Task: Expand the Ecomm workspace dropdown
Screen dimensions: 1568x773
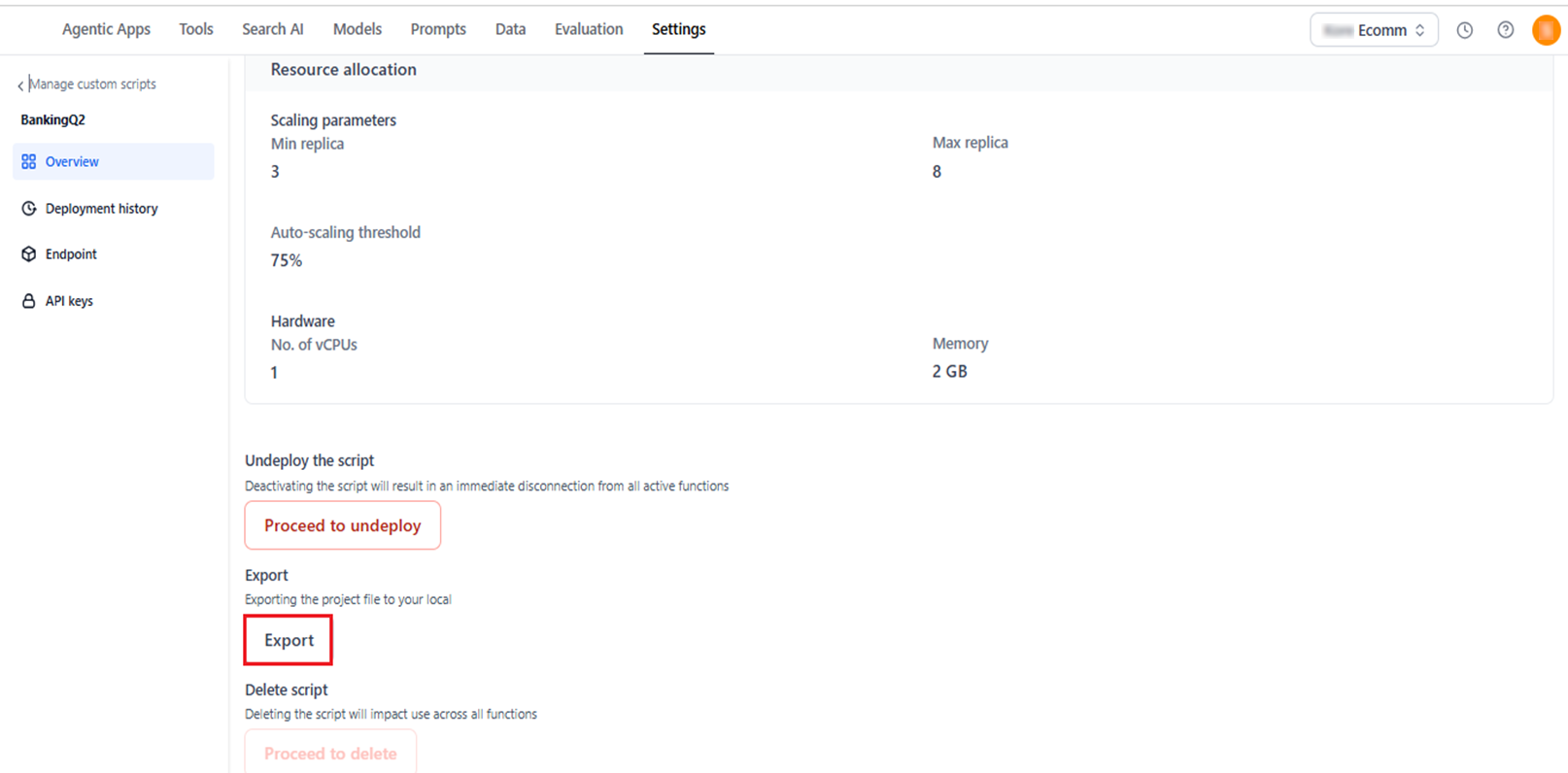Action: point(1373,30)
